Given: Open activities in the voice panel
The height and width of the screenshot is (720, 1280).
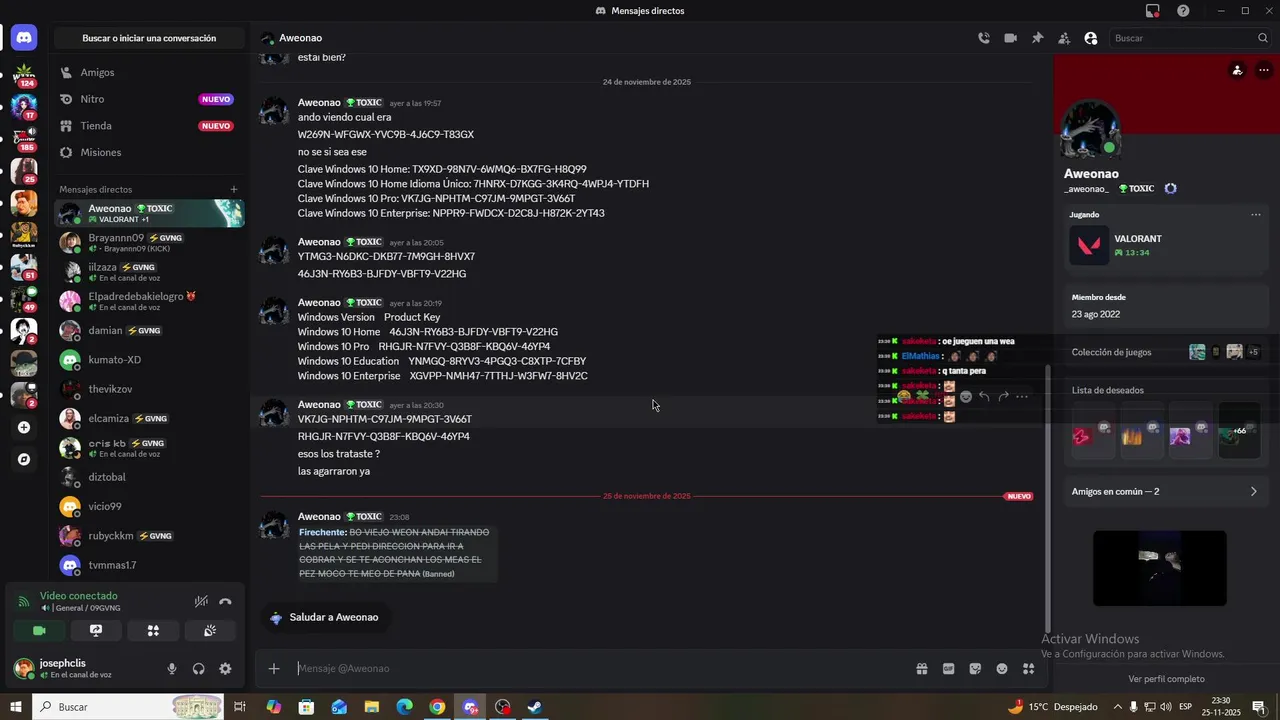Looking at the screenshot, I should click(153, 631).
